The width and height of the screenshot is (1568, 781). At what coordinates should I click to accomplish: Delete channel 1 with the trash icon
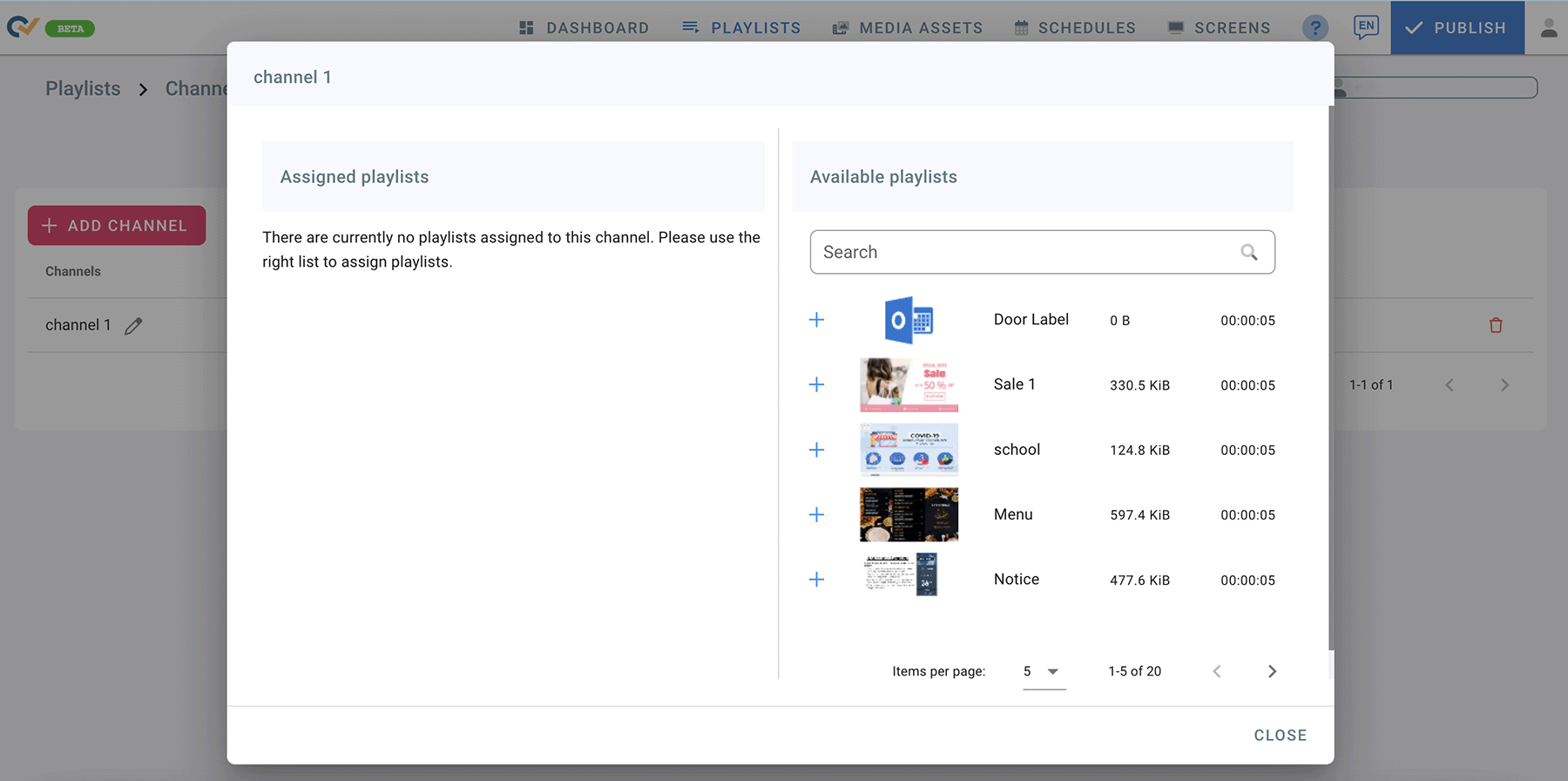[x=1496, y=325]
